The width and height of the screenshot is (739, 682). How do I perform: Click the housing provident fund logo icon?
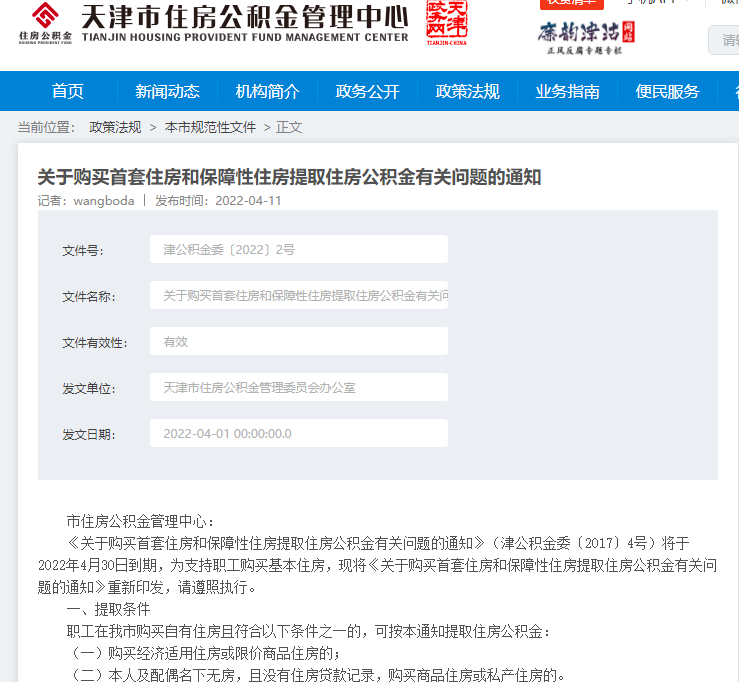coord(45,23)
